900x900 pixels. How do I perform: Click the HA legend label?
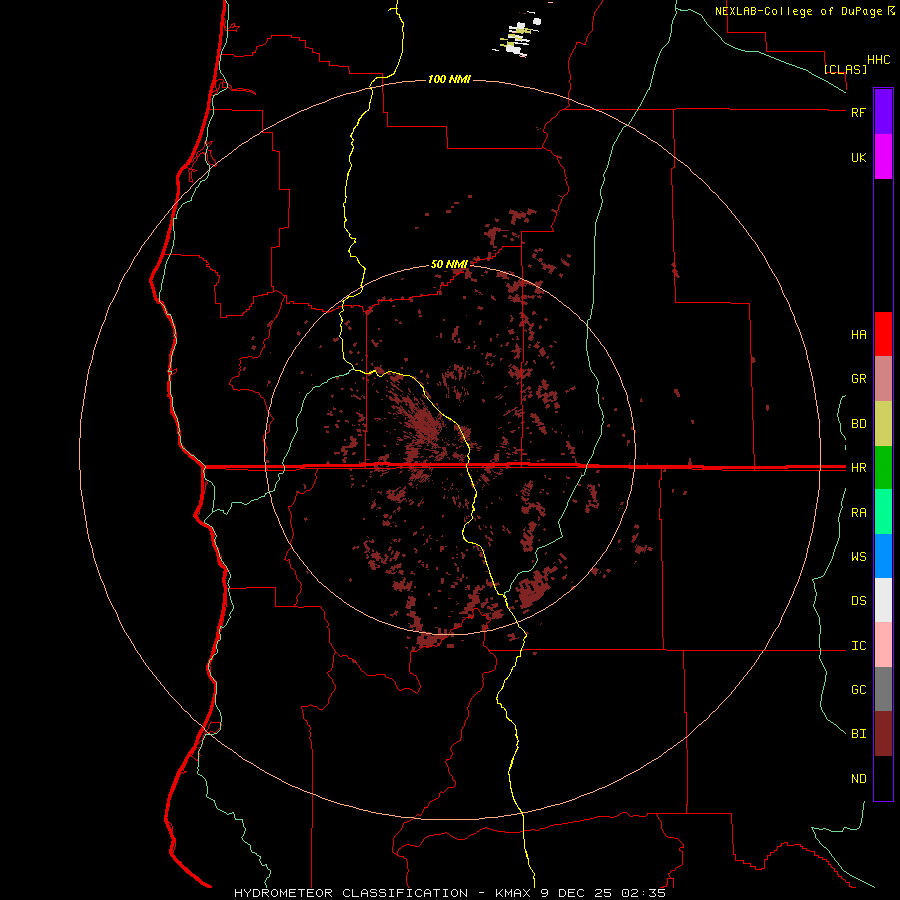(858, 335)
